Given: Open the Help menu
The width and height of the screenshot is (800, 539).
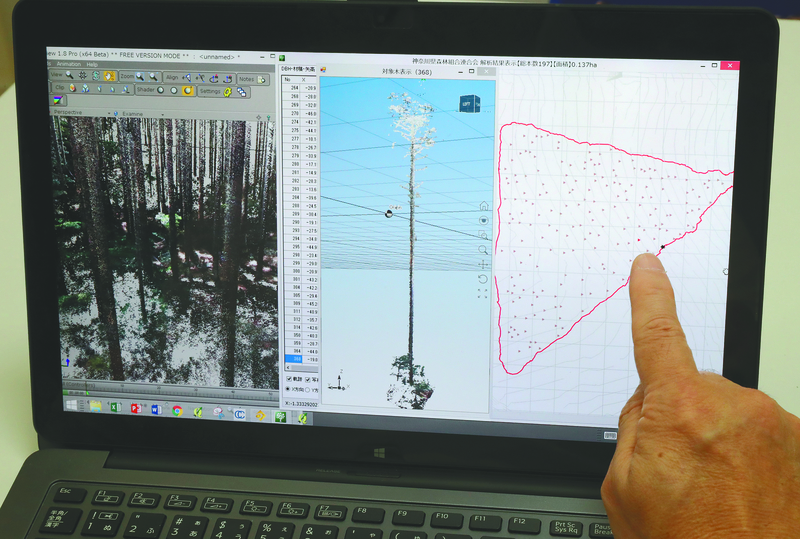Looking at the screenshot, I should [x=92, y=64].
